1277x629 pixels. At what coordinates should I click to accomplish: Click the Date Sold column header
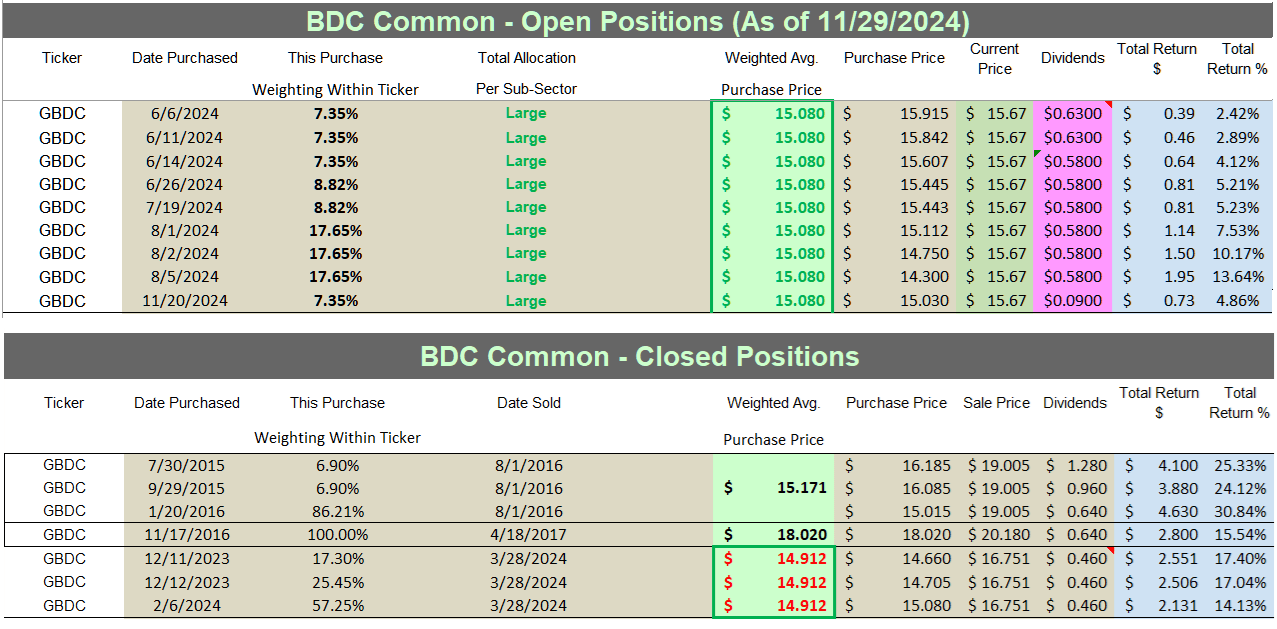[x=529, y=403]
